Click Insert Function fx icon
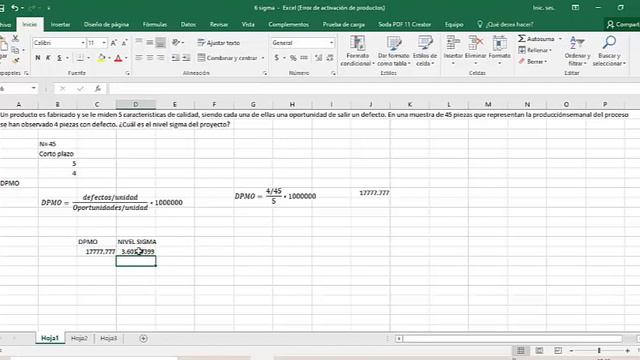Viewport: 640px width, 360px height. click(x=98, y=88)
